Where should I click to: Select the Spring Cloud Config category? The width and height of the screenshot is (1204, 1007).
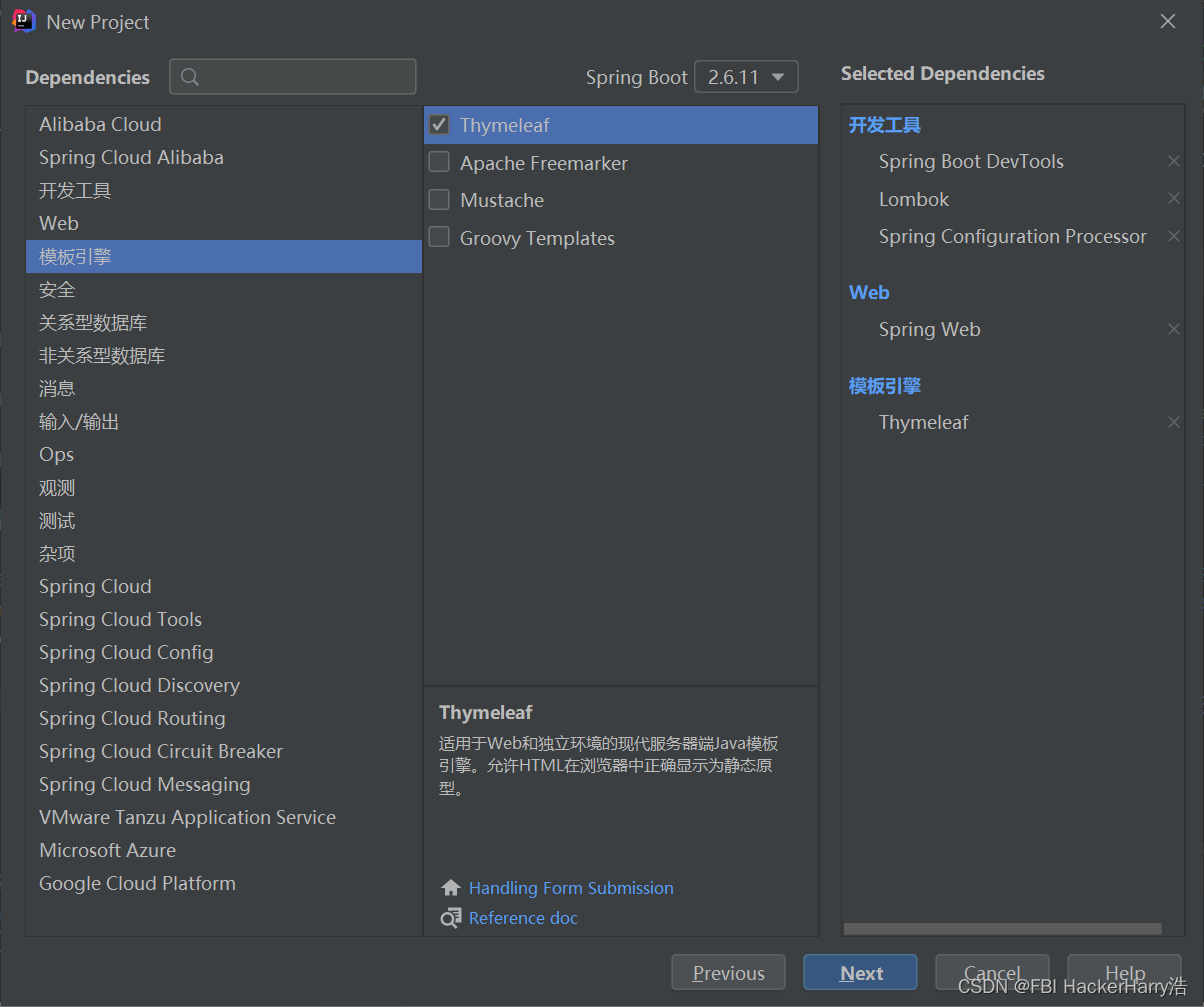[x=224, y=652]
